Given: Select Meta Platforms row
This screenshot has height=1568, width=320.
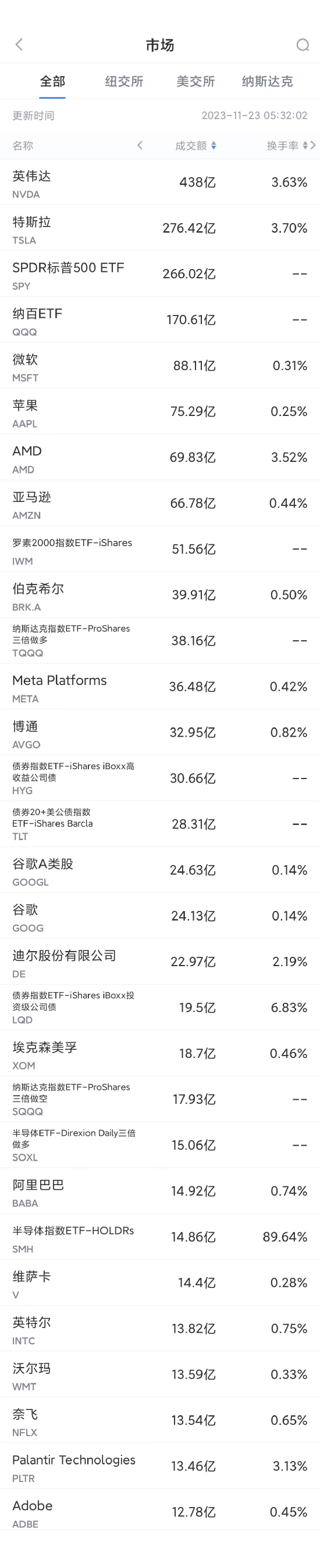Looking at the screenshot, I should (159, 687).
